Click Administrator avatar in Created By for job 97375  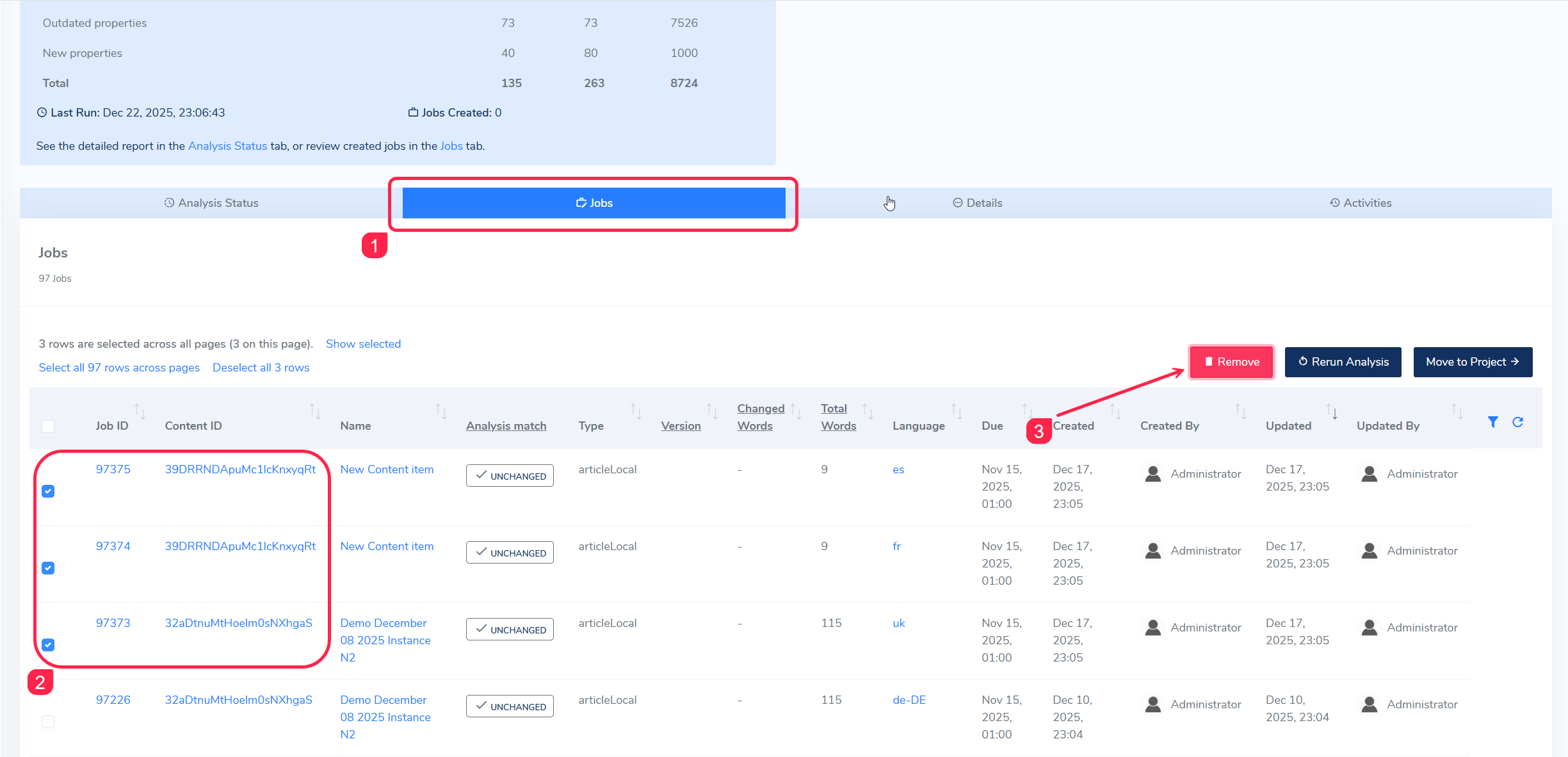tap(1152, 474)
